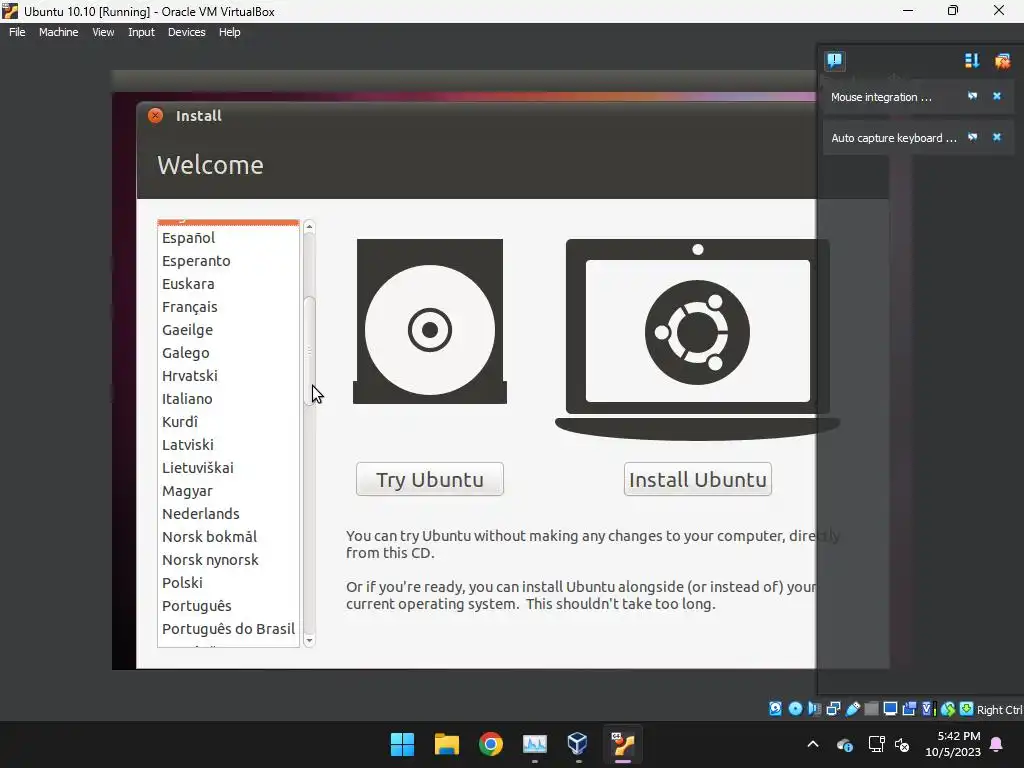Screen dimensions: 1024x768
Task: Open Google Chrome from the taskbar
Action: (x=490, y=744)
